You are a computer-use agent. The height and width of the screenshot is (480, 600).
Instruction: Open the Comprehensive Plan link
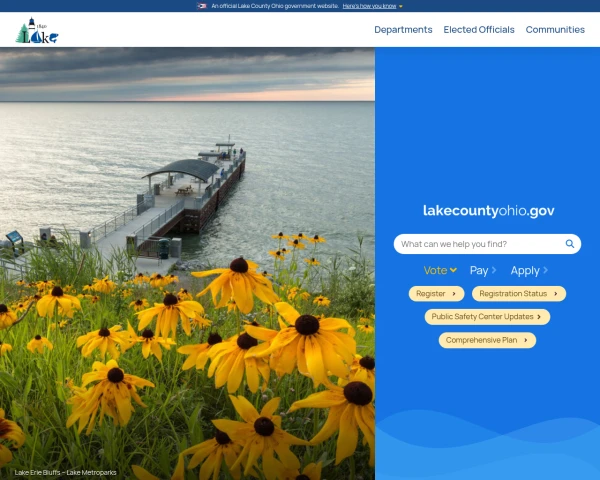point(482,340)
